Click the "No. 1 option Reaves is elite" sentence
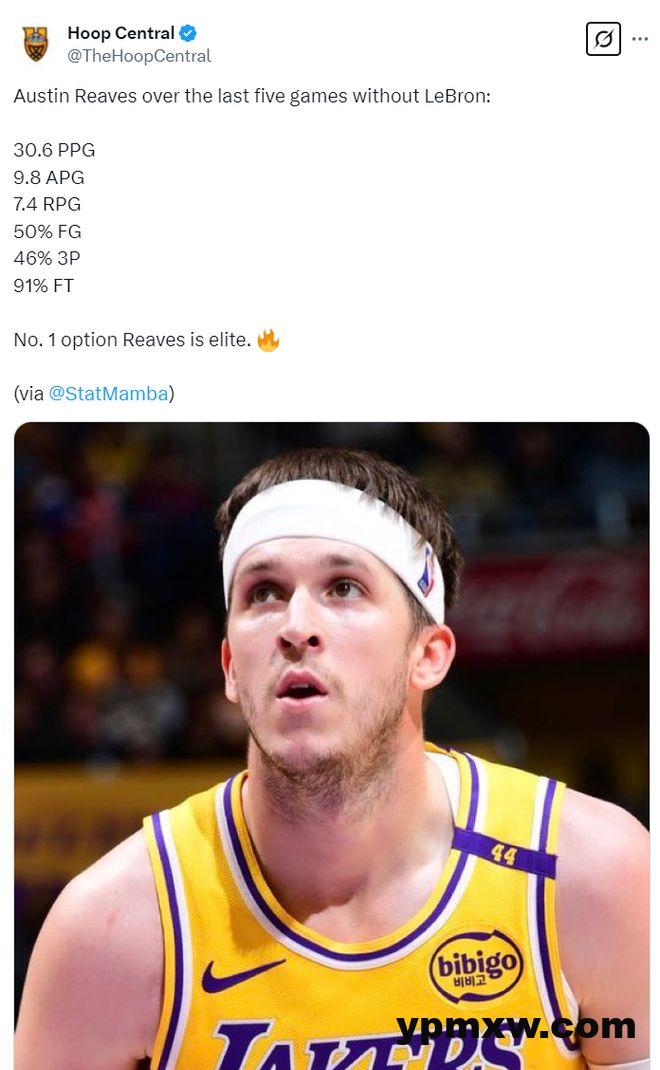The image size is (660, 1070). click(132, 340)
